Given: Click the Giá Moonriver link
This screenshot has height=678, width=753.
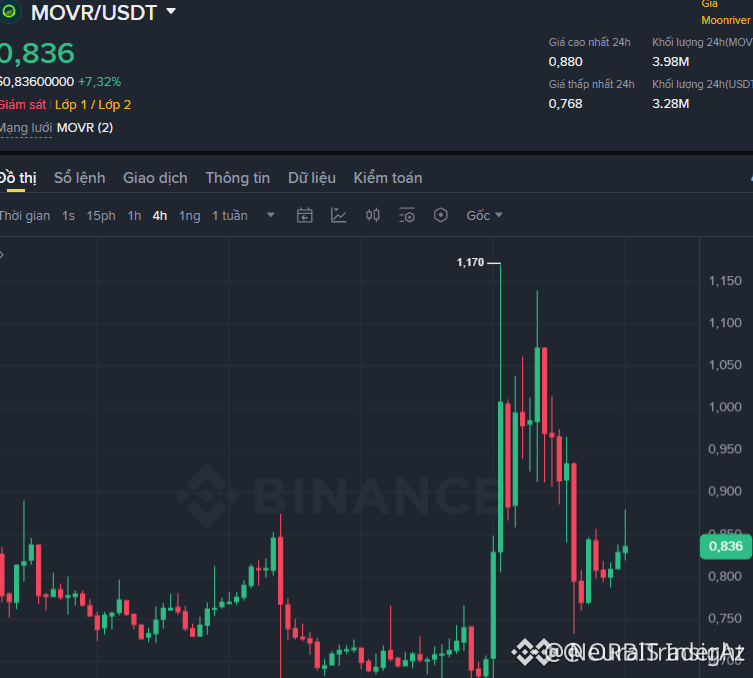Looking at the screenshot, I should point(726,12).
